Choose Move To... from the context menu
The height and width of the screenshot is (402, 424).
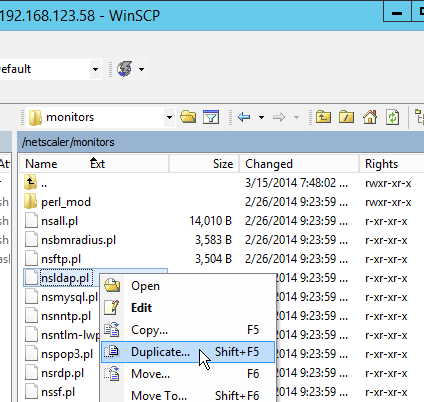point(188,396)
